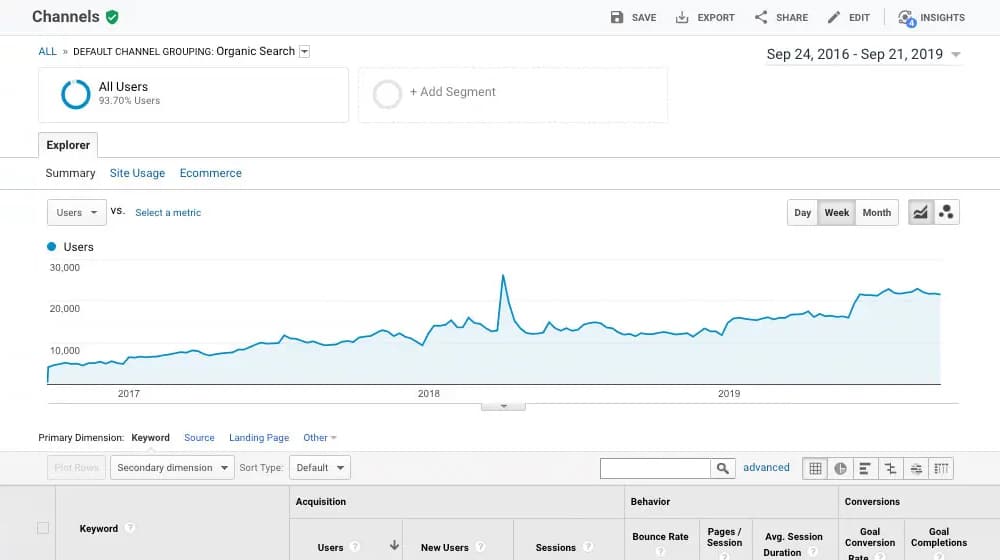Click the Users line chart legend dot
Screen dimensions: 1000x560
[52, 246]
